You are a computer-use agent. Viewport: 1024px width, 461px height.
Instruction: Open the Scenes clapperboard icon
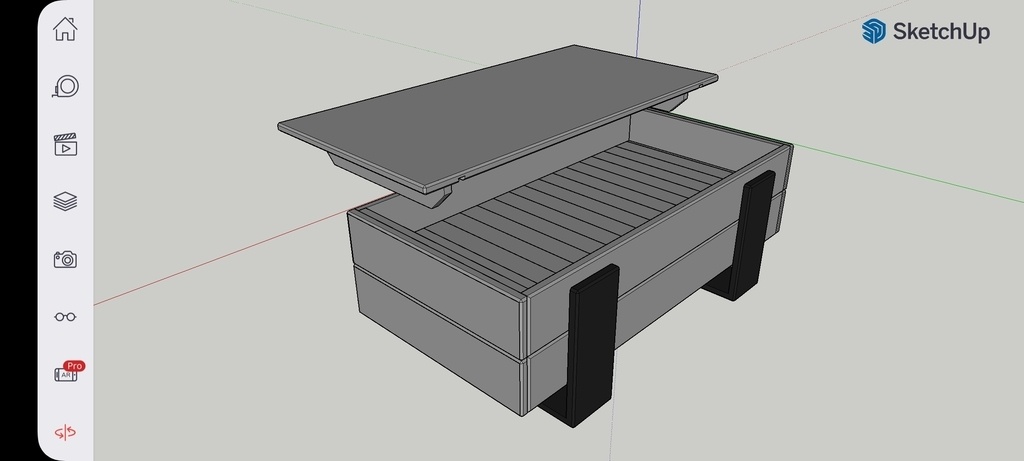65,144
